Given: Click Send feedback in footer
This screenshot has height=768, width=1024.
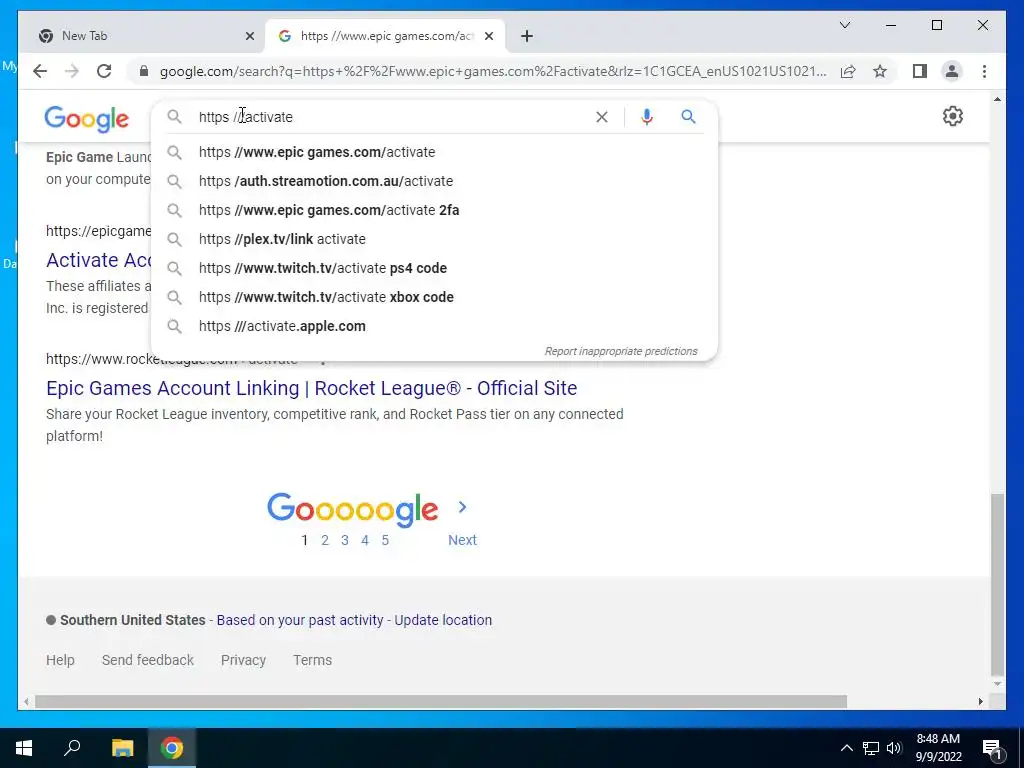Looking at the screenshot, I should [x=148, y=660].
